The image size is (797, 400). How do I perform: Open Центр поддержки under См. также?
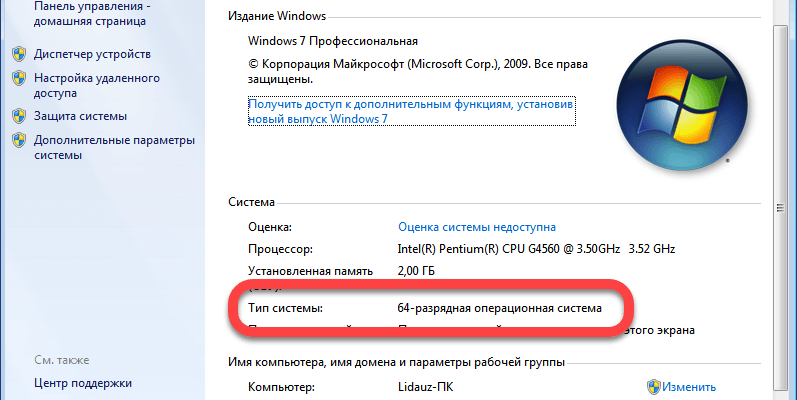coord(83,383)
